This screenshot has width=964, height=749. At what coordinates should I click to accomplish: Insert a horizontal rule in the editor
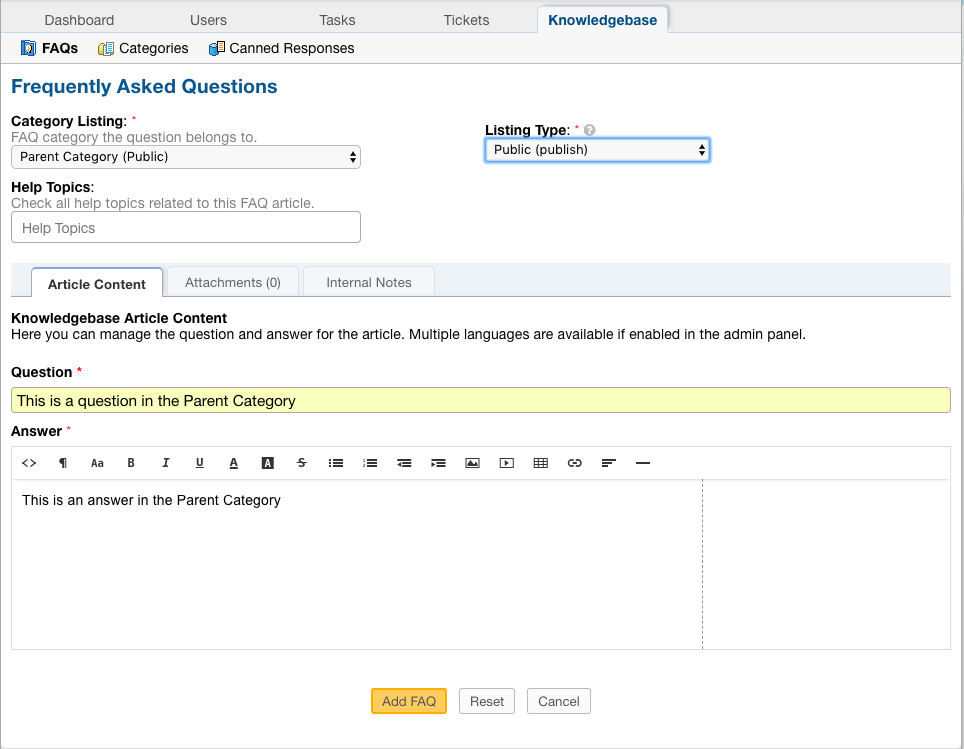(642, 463)
